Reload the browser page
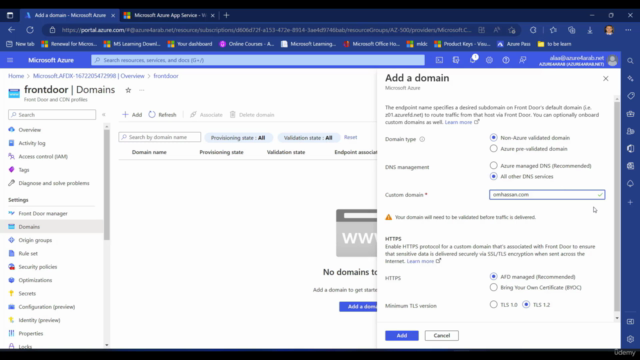This screenshot has width=640, height=360. coord(30,30)
